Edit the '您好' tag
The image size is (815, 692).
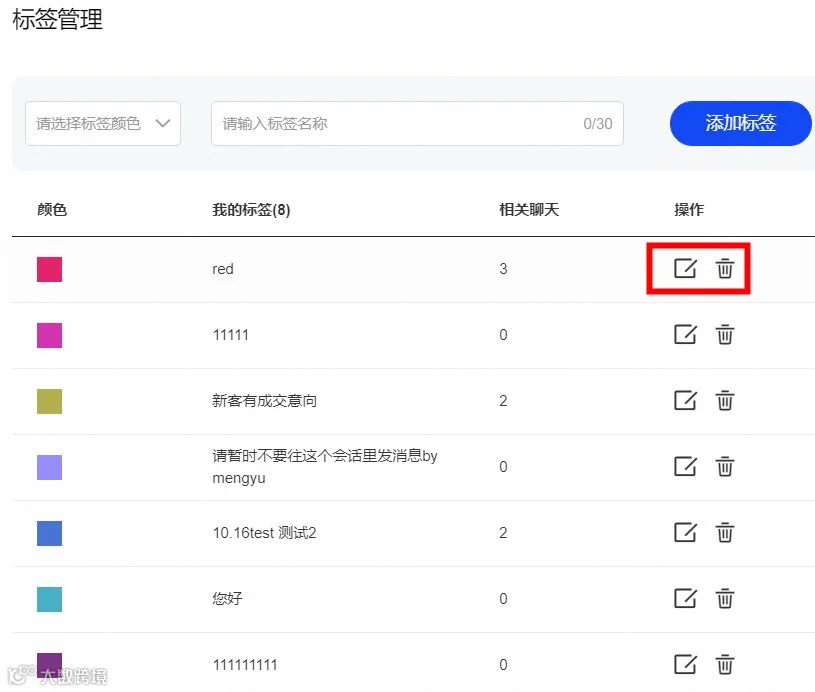tap(685, 598)
